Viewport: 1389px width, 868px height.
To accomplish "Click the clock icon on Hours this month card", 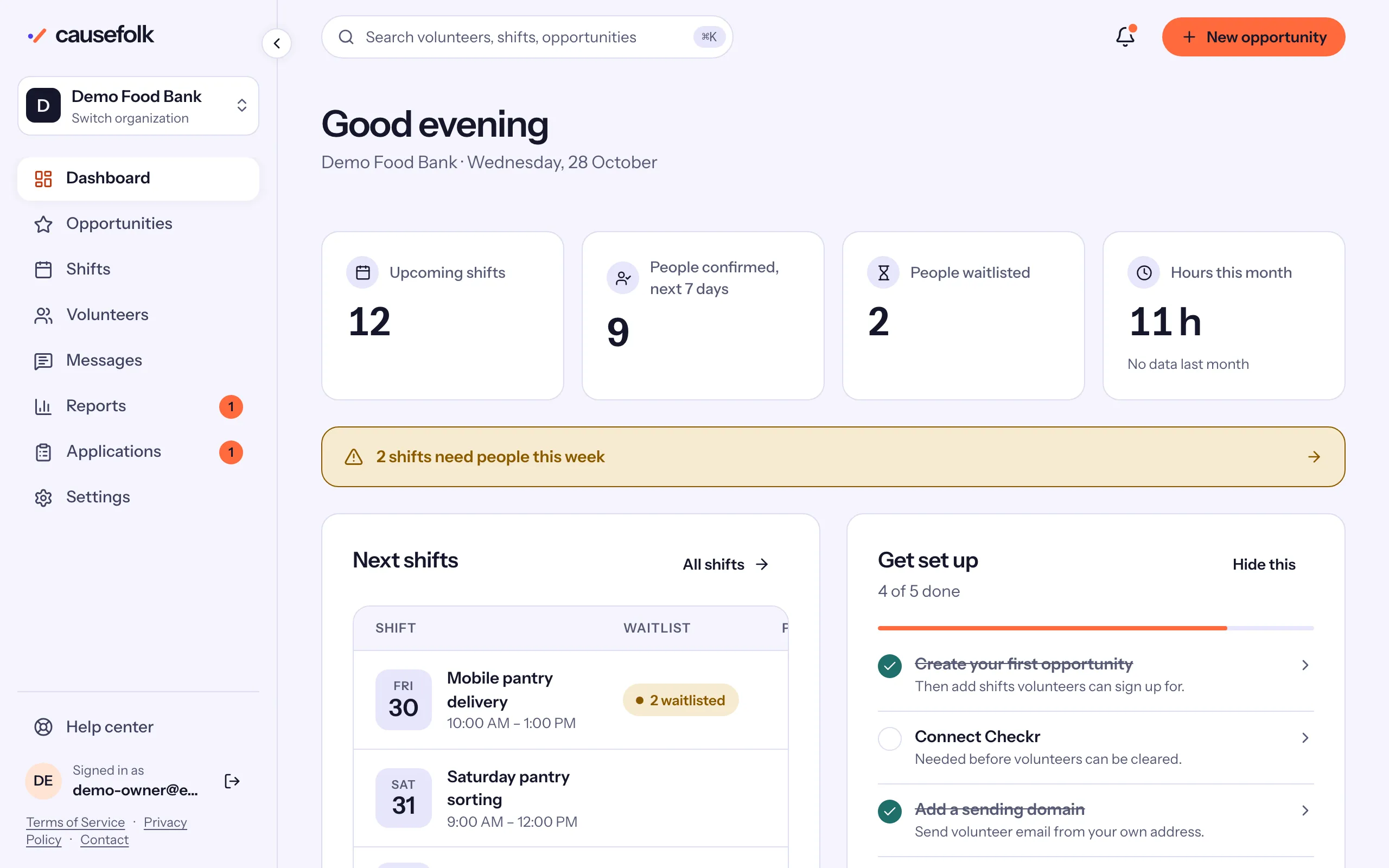I will coord(1144,272).
